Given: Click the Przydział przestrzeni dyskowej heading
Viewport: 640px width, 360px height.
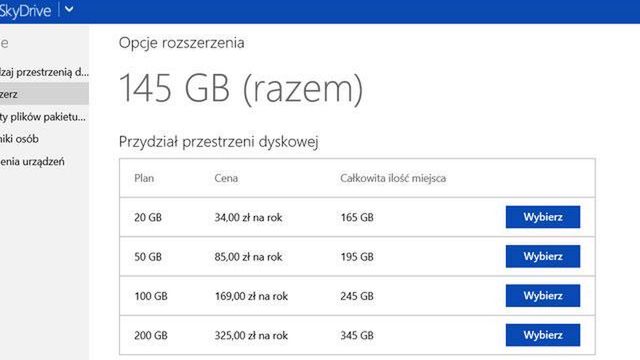Looking at the screenshot, I should (x=219, y=142).
